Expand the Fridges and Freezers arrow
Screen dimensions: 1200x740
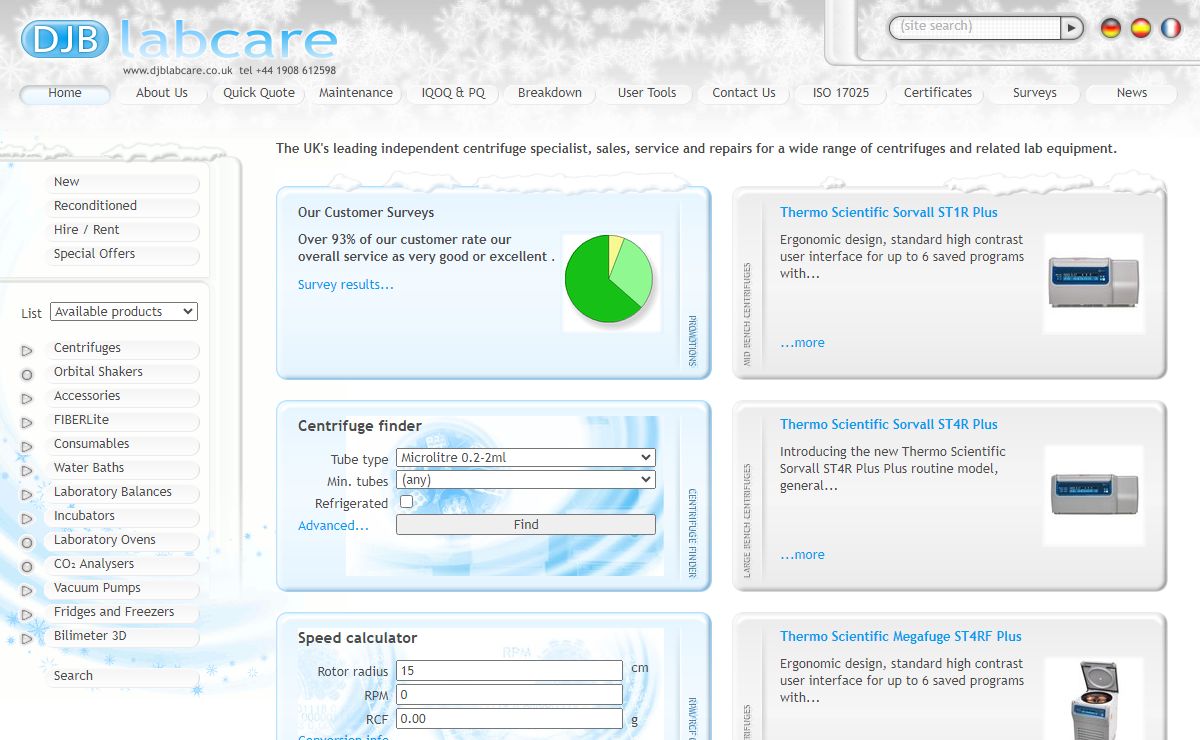(x=27, y=614)
